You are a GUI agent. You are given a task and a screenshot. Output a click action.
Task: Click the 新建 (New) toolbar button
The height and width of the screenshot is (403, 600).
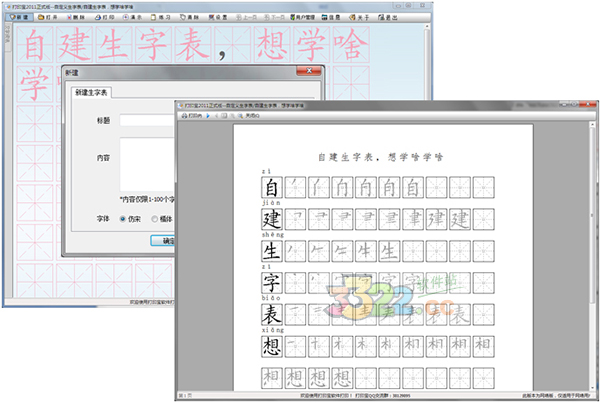pyautogui.click(x=19, y=17)
